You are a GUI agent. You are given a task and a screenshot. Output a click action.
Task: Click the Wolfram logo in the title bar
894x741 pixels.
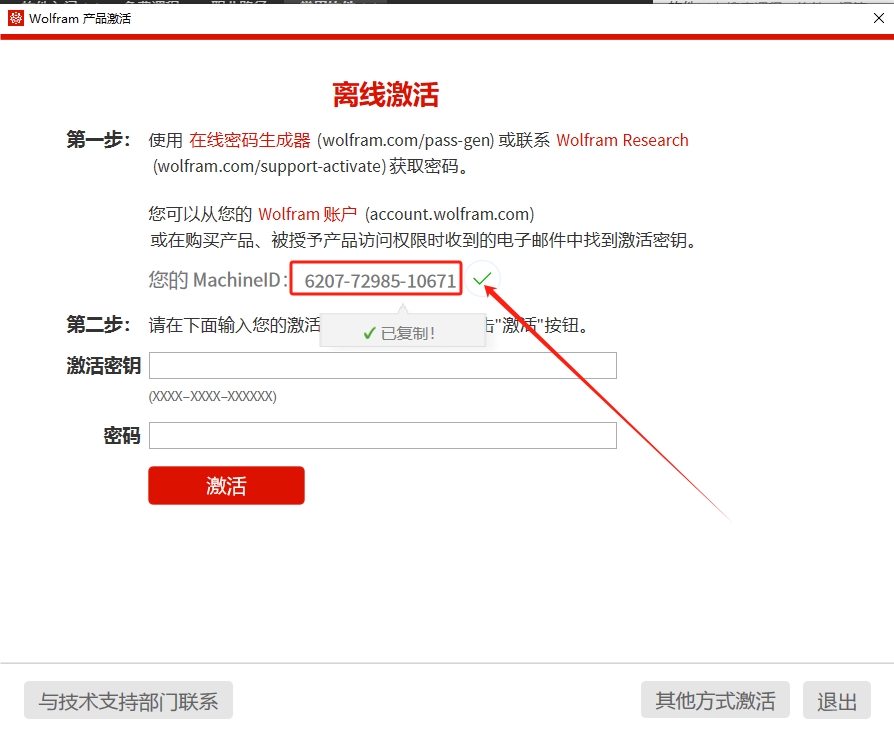[14, 17]
